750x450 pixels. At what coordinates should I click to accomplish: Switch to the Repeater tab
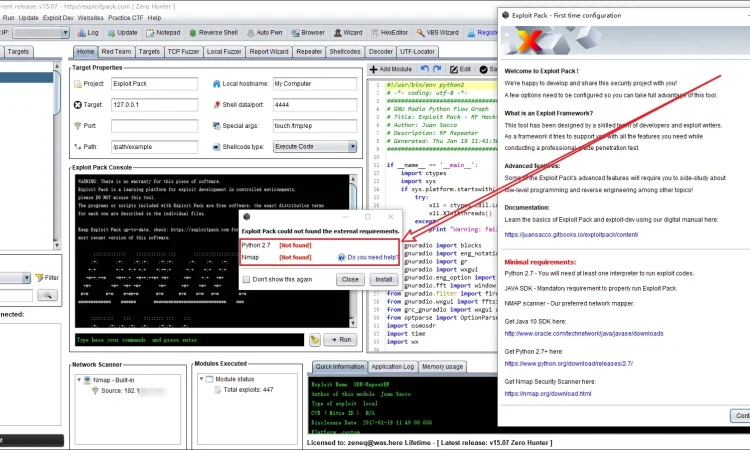click(x=309, y=52)
